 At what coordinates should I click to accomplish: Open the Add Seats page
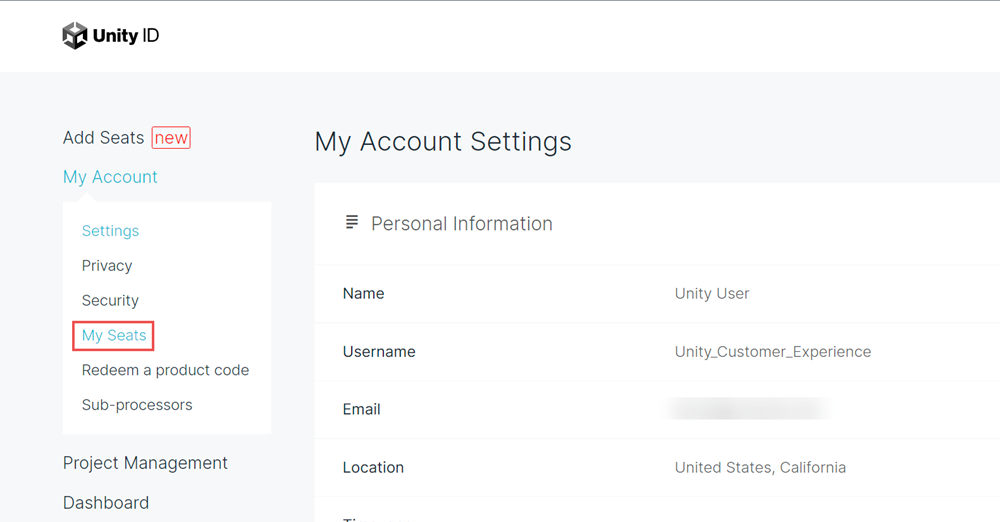pyautogui.click(x=103, y=138)
